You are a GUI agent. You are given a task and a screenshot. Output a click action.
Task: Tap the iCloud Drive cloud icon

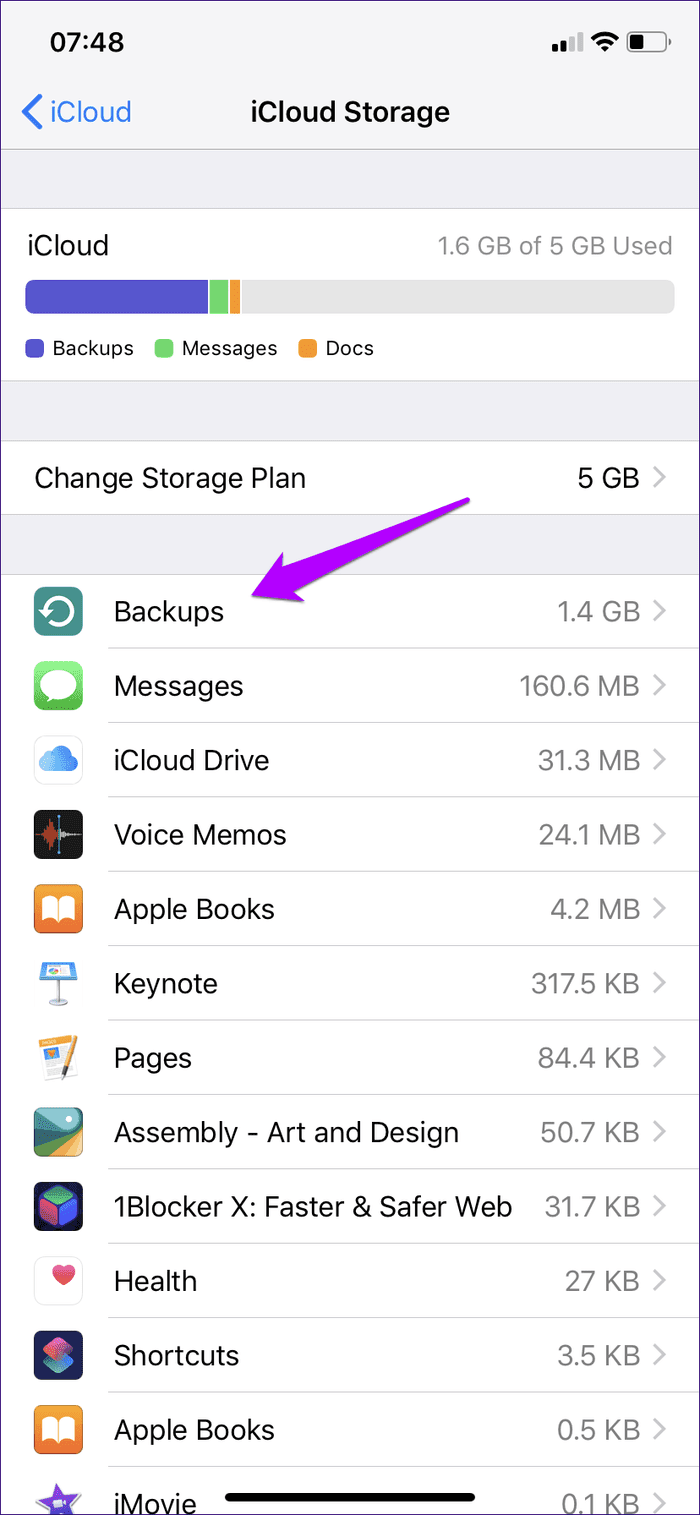point(58,760)
